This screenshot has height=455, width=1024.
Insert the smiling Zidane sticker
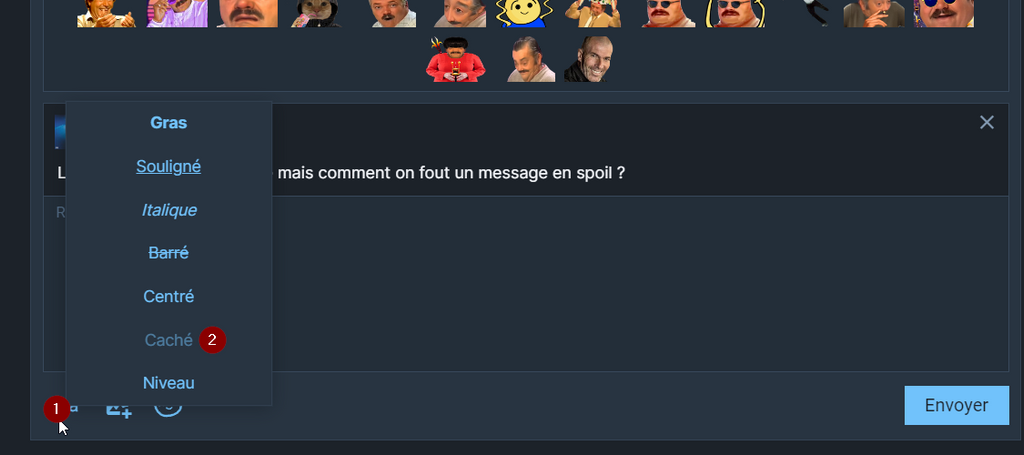pyautogui.click(x=588, y=59)
